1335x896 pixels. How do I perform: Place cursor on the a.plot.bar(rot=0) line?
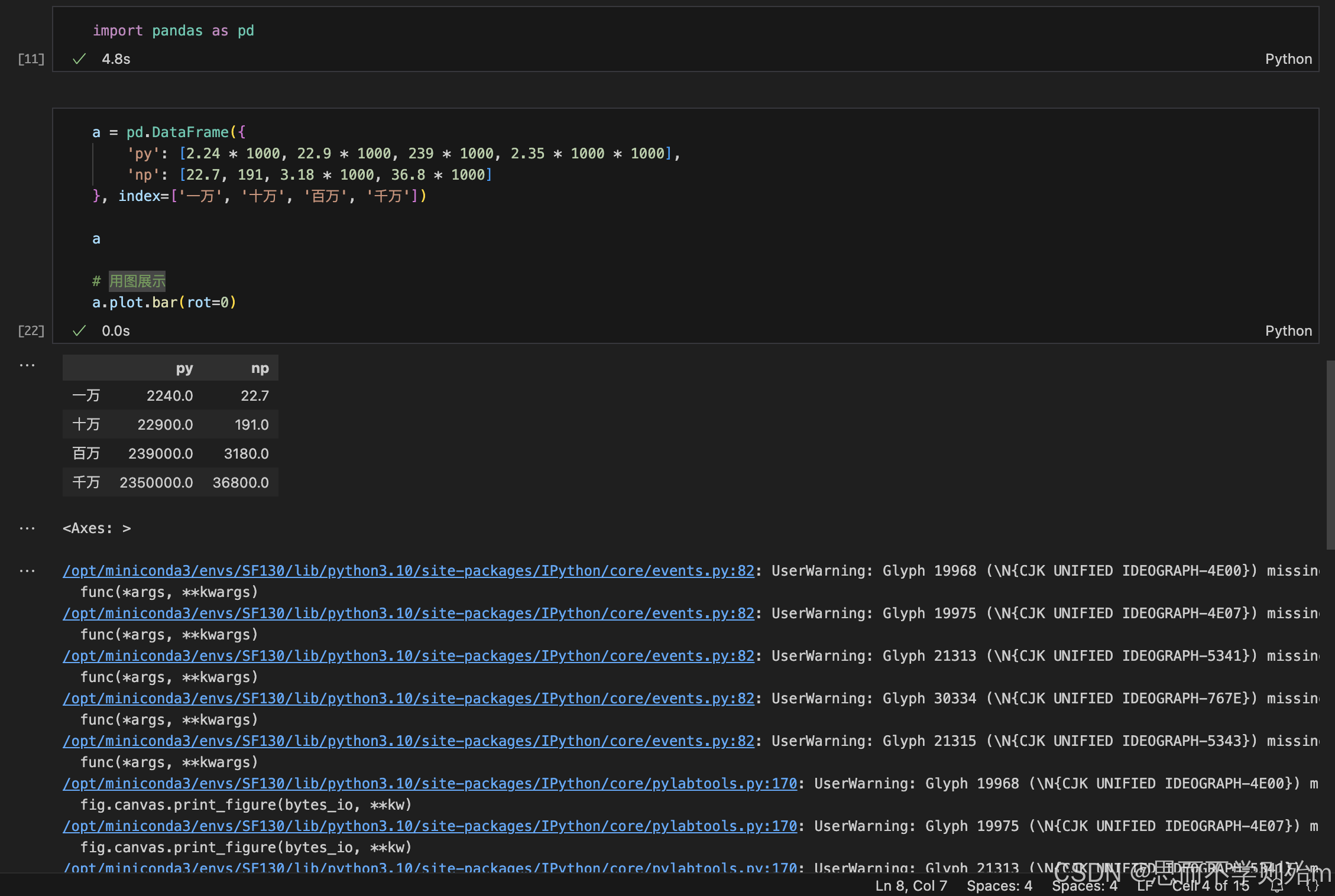coord(164,303)
